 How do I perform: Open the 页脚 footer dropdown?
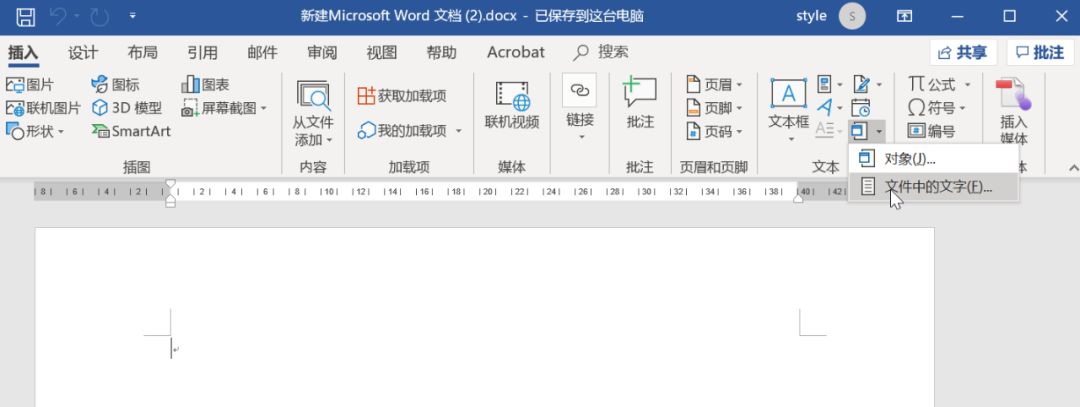click(x=714, y=108)
